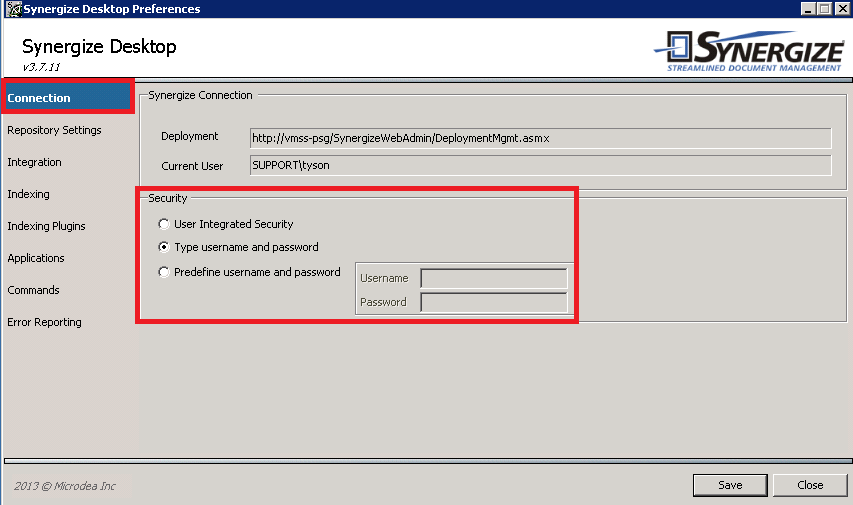853x505 pixels.
Task: Click the Current User label
Action: coord(192,166)
